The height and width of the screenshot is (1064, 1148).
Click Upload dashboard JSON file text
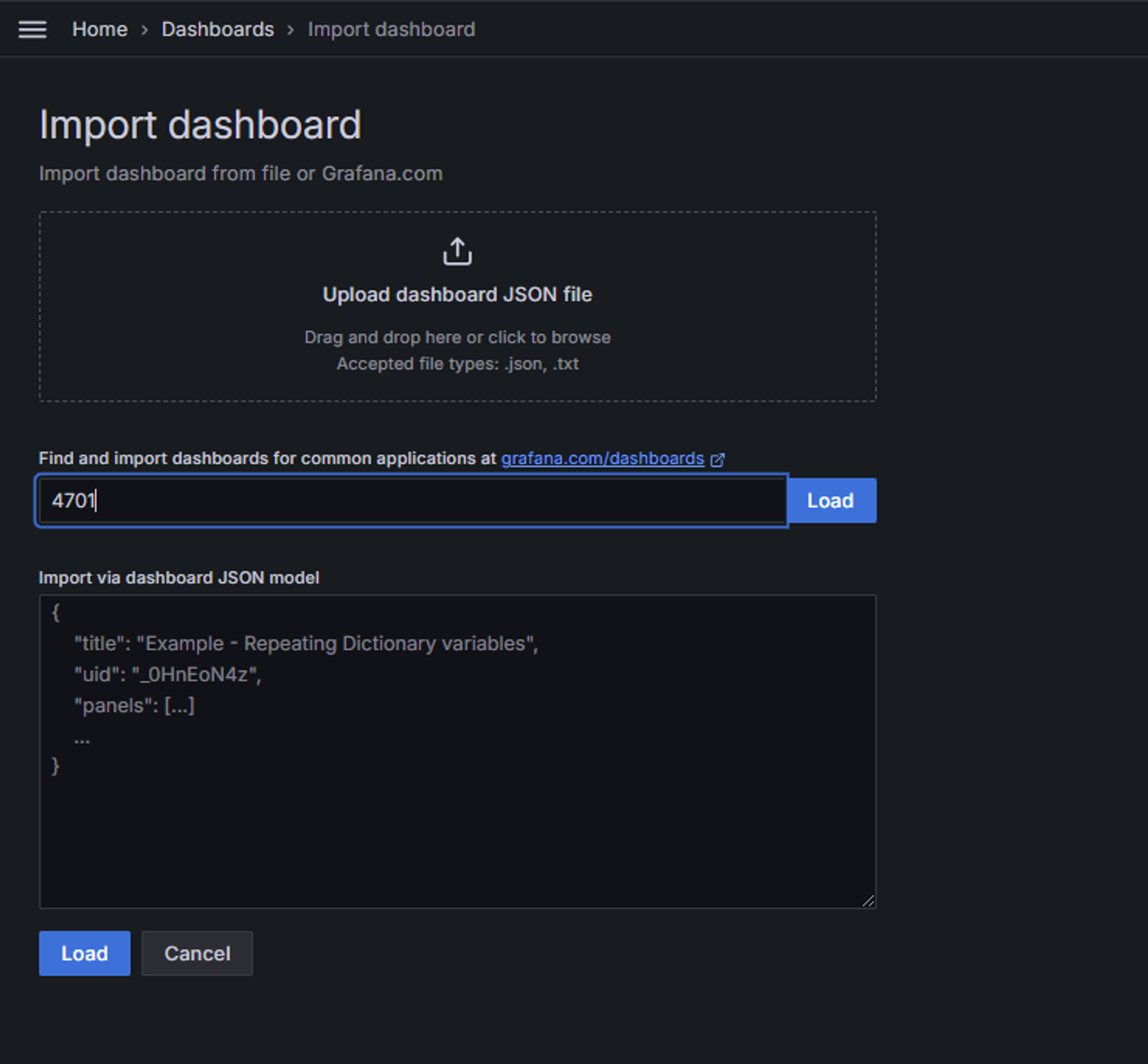[x=457, y=294]
